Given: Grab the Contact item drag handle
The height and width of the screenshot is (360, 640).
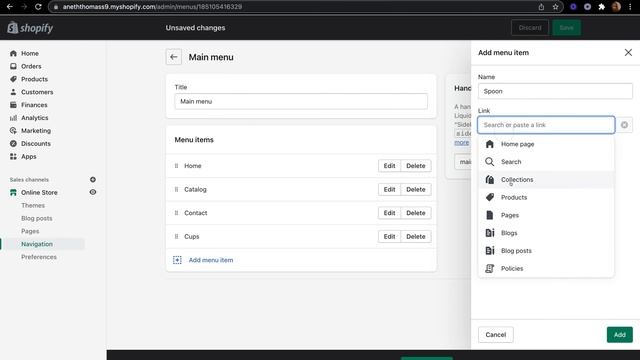Looking at the screenshot, I should pos(176,213).
